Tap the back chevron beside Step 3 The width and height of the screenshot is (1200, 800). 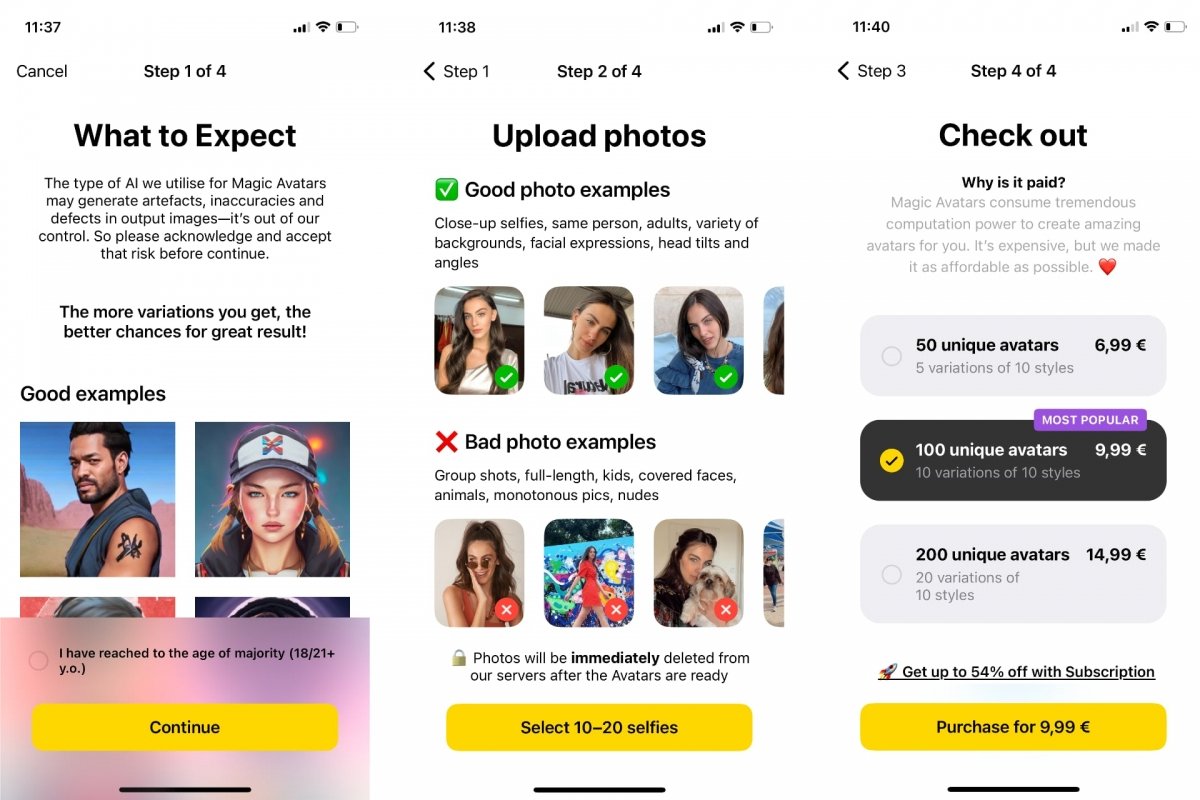pos(843,71)
